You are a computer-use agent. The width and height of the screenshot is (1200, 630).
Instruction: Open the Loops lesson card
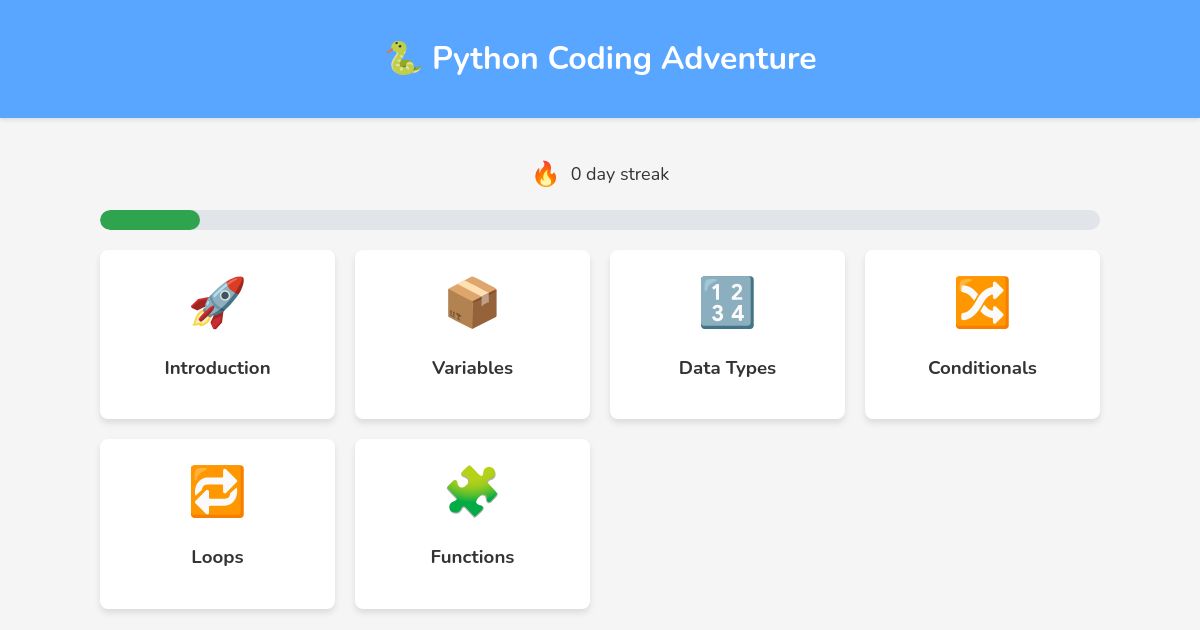point(217,523)
